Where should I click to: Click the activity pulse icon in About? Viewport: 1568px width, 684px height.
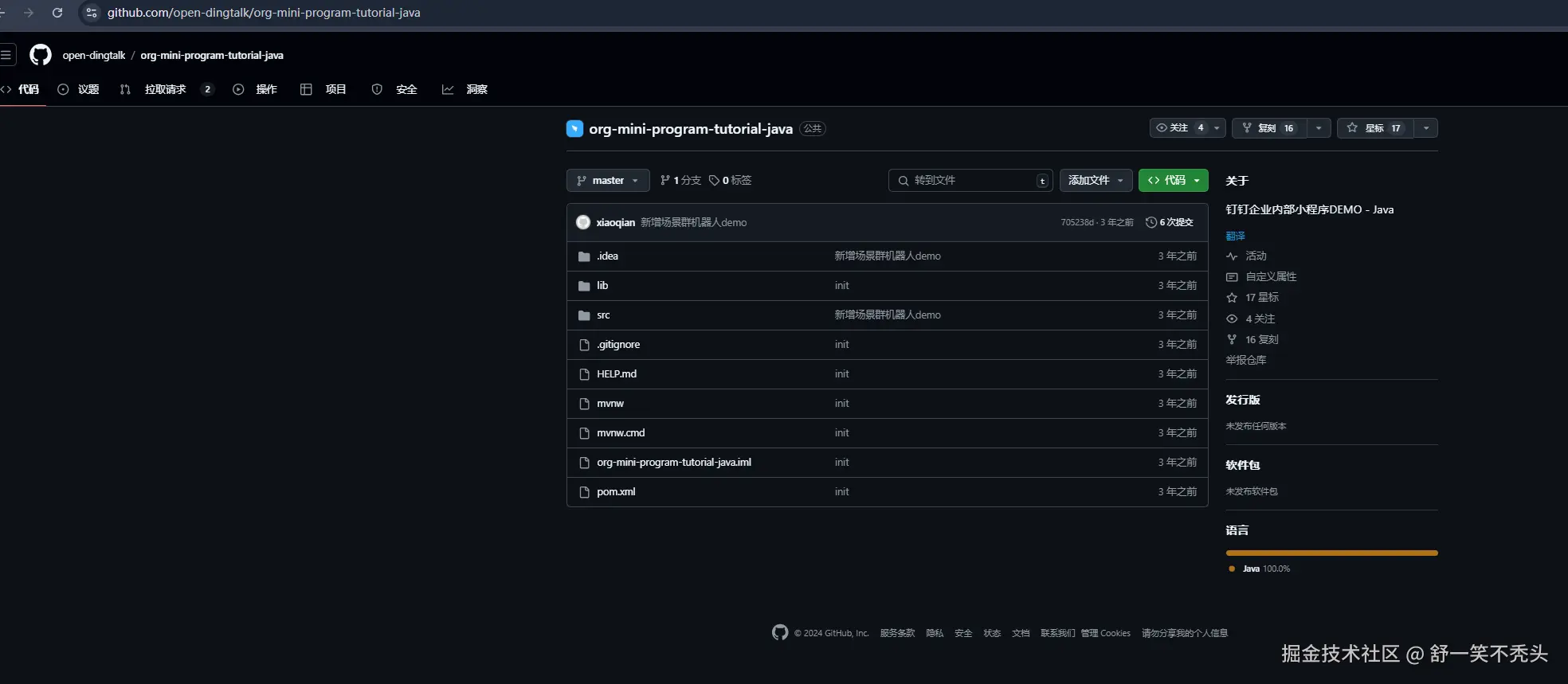point(1232,256)
